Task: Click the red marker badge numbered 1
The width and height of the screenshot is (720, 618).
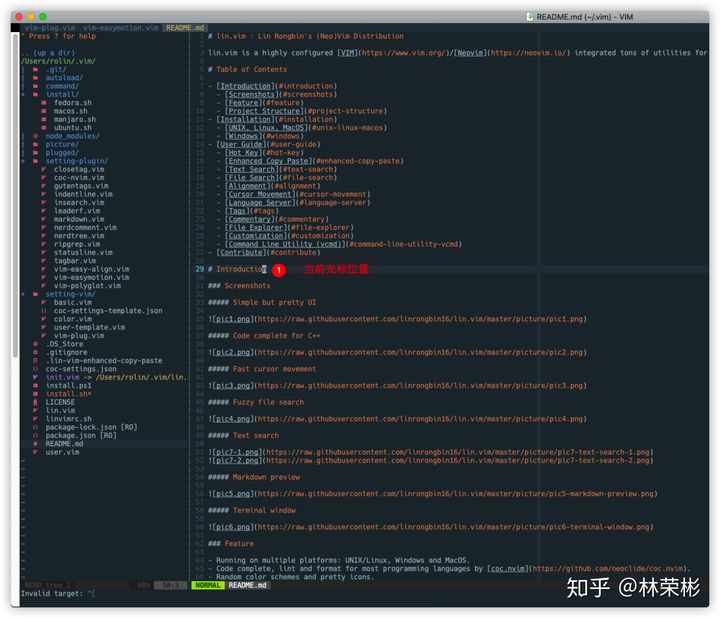Action: click(279, 270)
